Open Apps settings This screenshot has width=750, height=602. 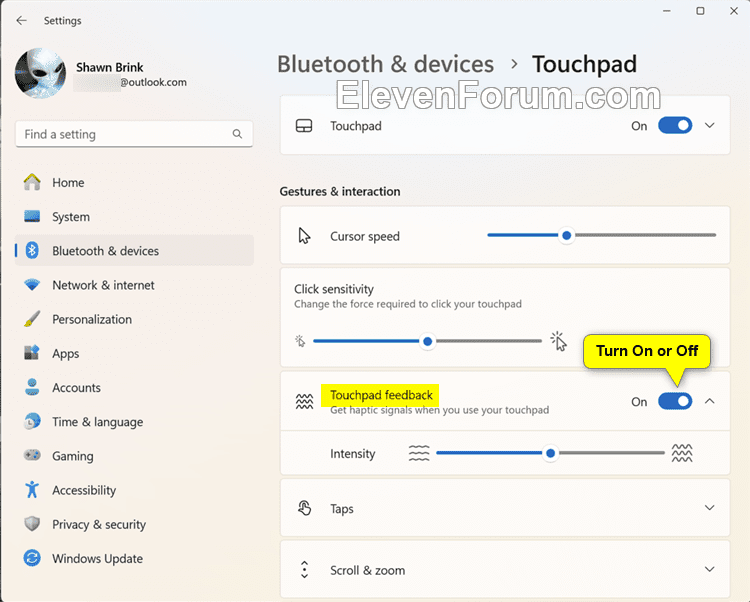(134, 353)
